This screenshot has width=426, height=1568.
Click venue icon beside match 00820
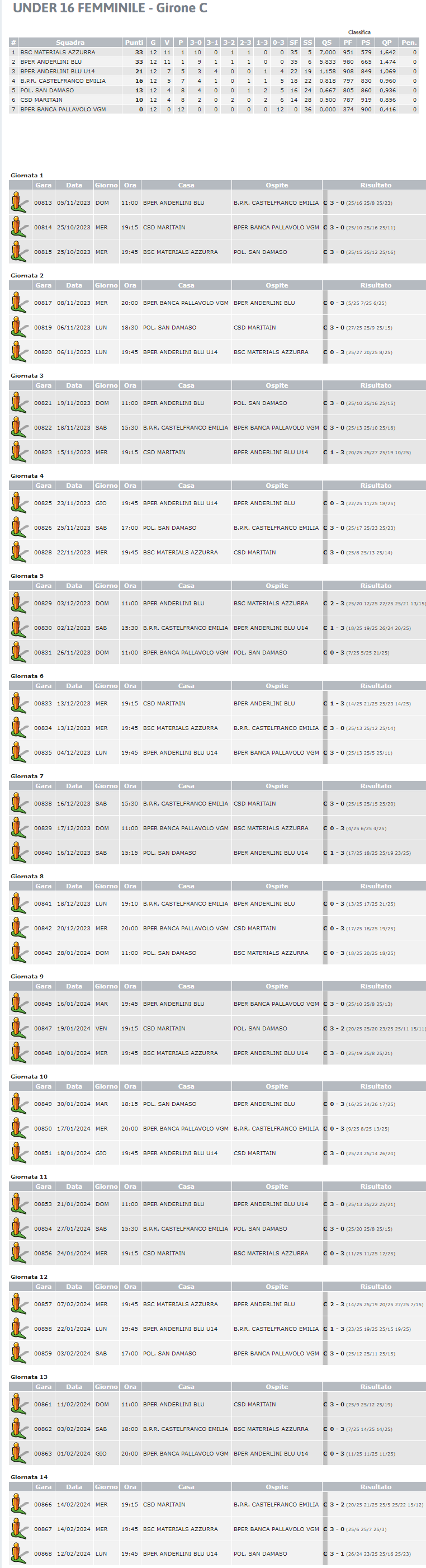pos(20,352)
